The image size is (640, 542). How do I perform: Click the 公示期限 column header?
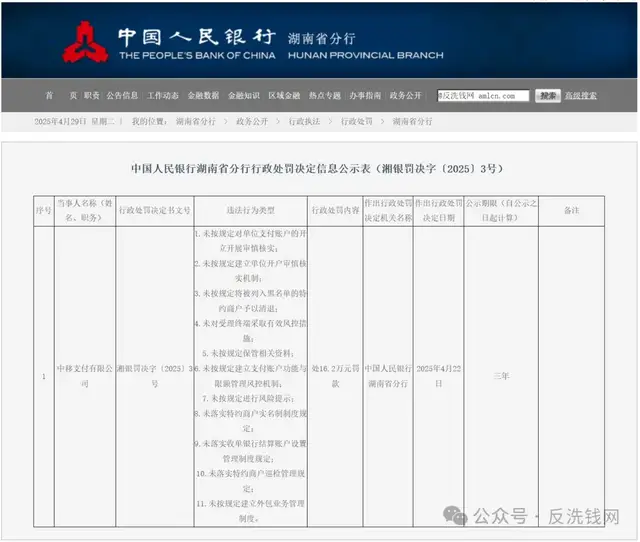(x=501, y=210)
